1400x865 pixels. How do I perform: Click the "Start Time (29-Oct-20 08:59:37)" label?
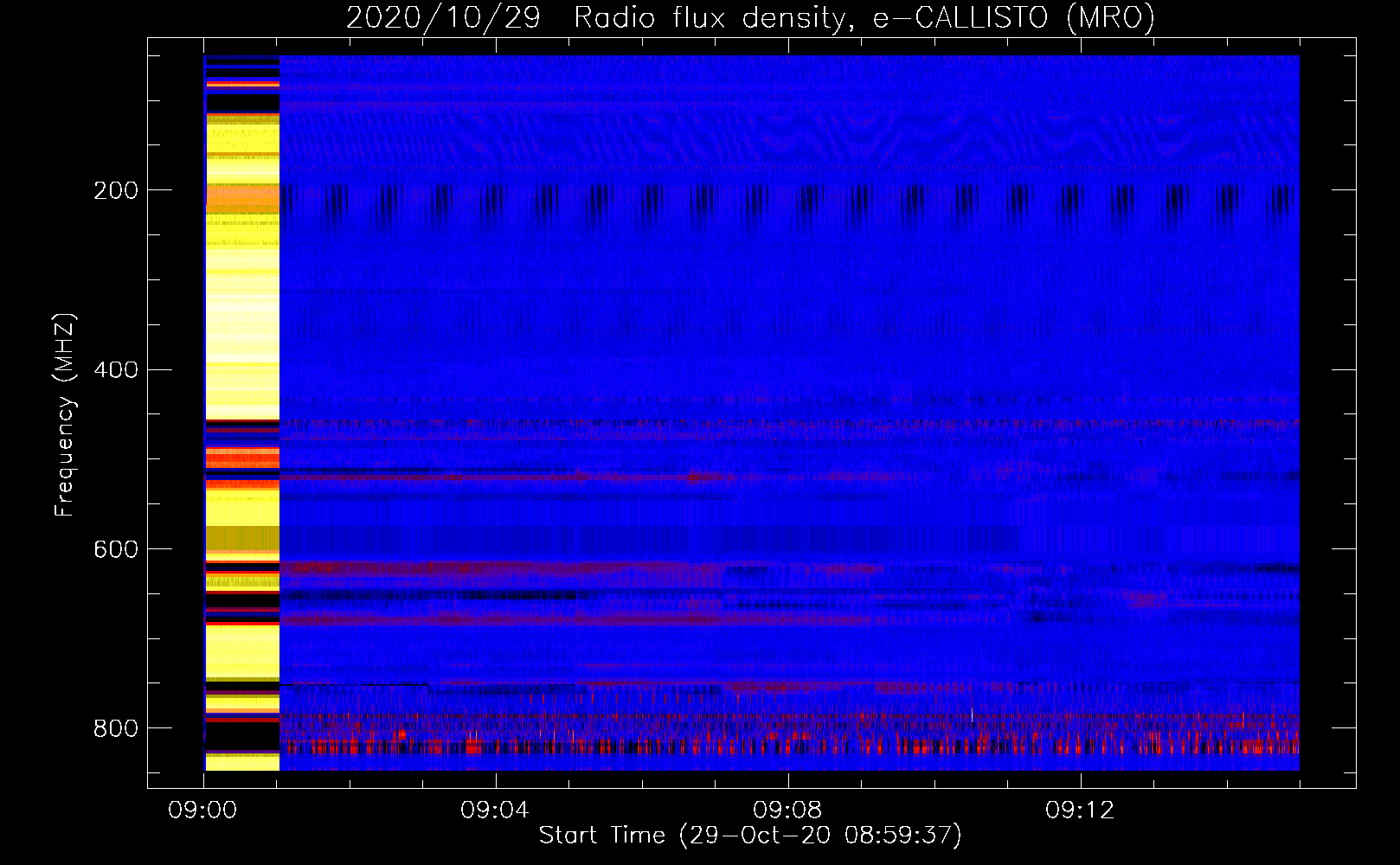[750, 836]
